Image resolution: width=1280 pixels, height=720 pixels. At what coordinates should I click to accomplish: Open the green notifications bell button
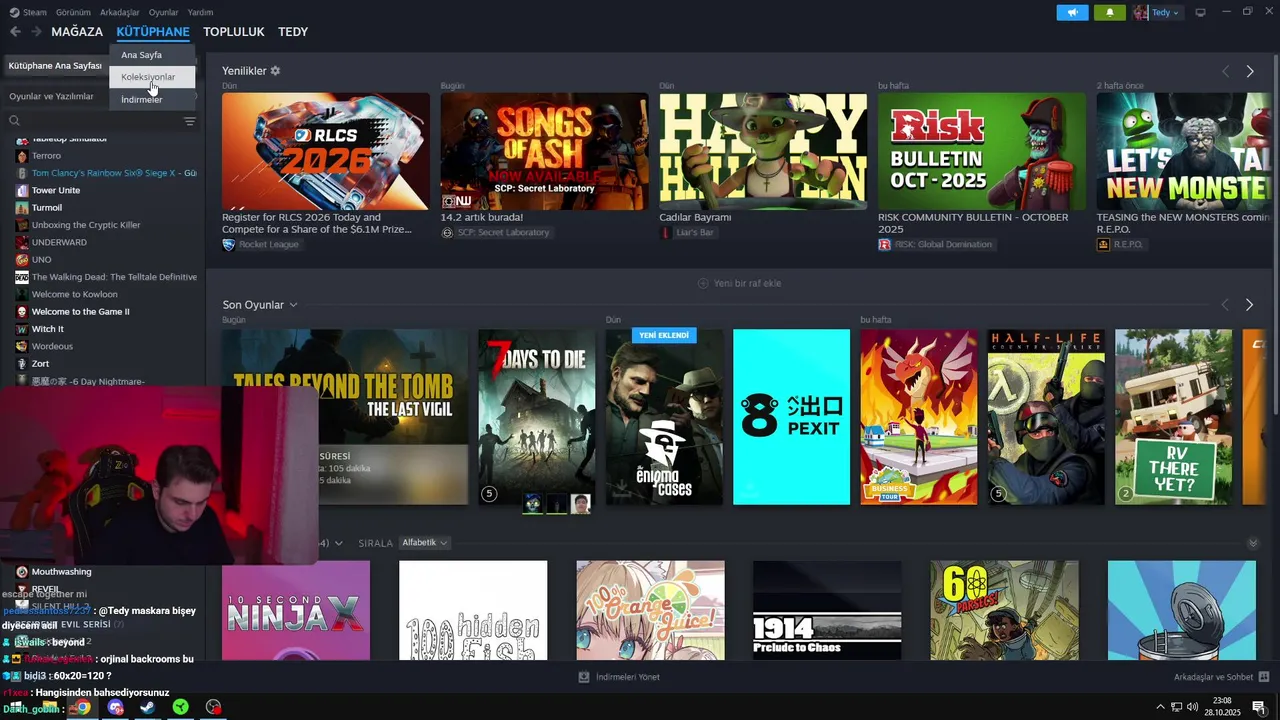1110,12
